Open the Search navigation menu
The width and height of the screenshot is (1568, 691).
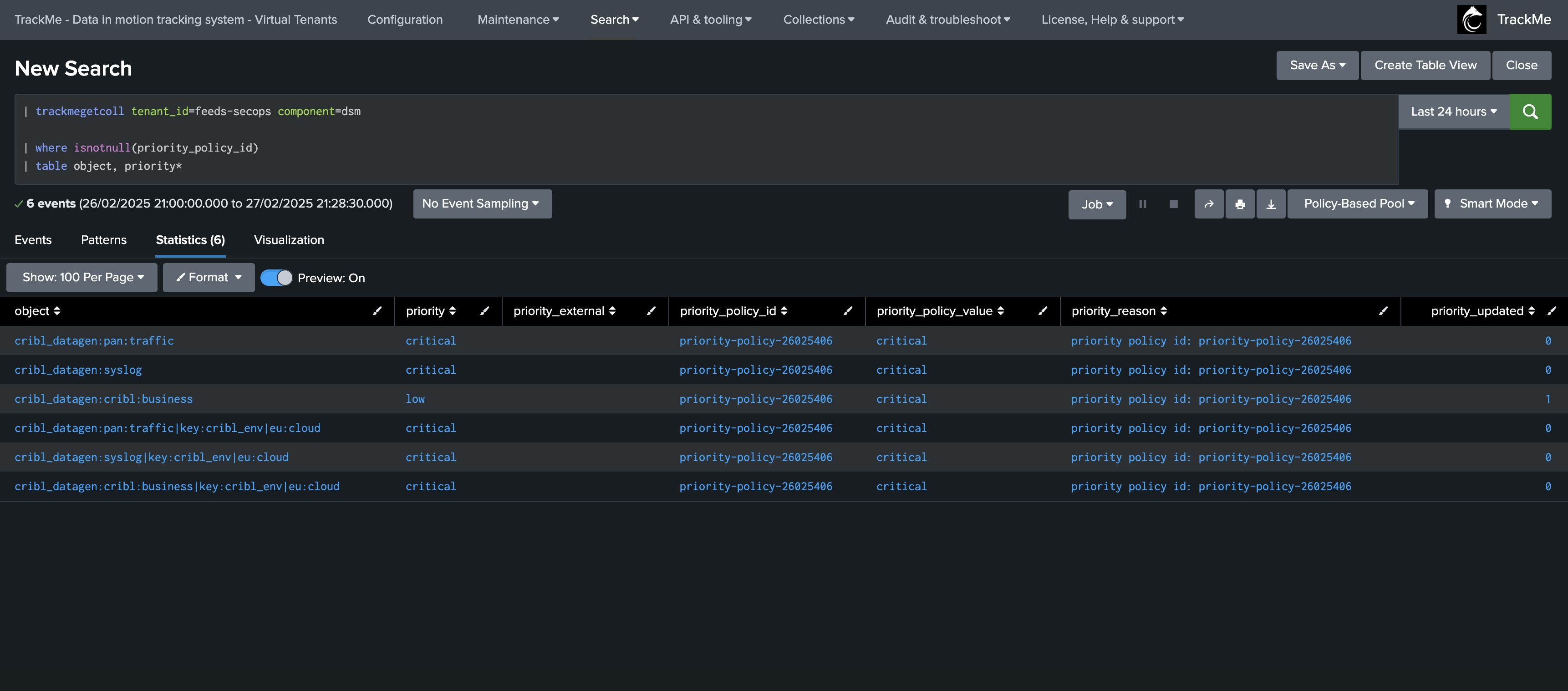(614, 20)
